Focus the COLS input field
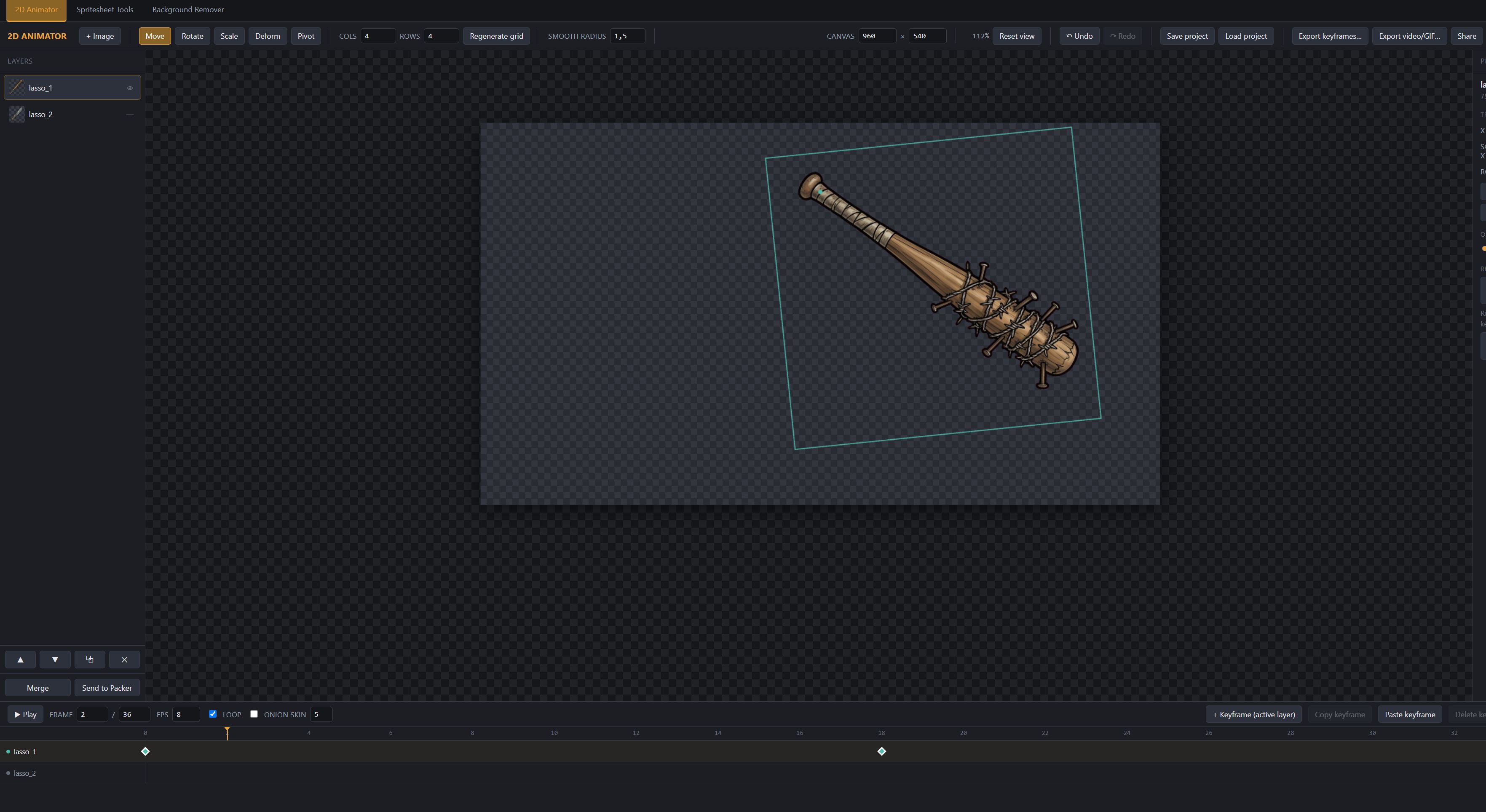1486x812 pixels. click(378, 36)
